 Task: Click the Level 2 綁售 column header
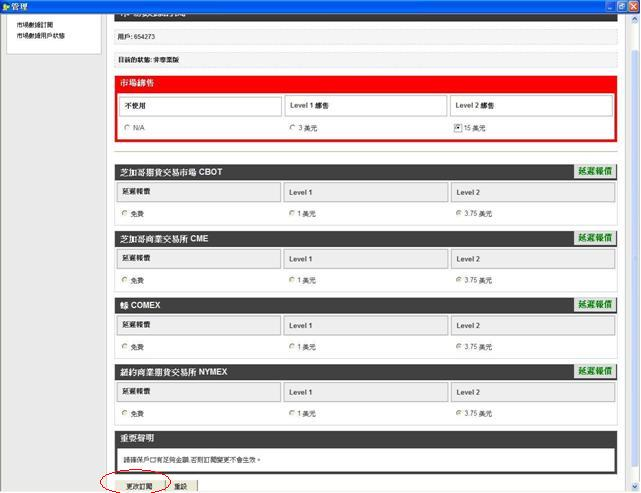tap(531, 105)
